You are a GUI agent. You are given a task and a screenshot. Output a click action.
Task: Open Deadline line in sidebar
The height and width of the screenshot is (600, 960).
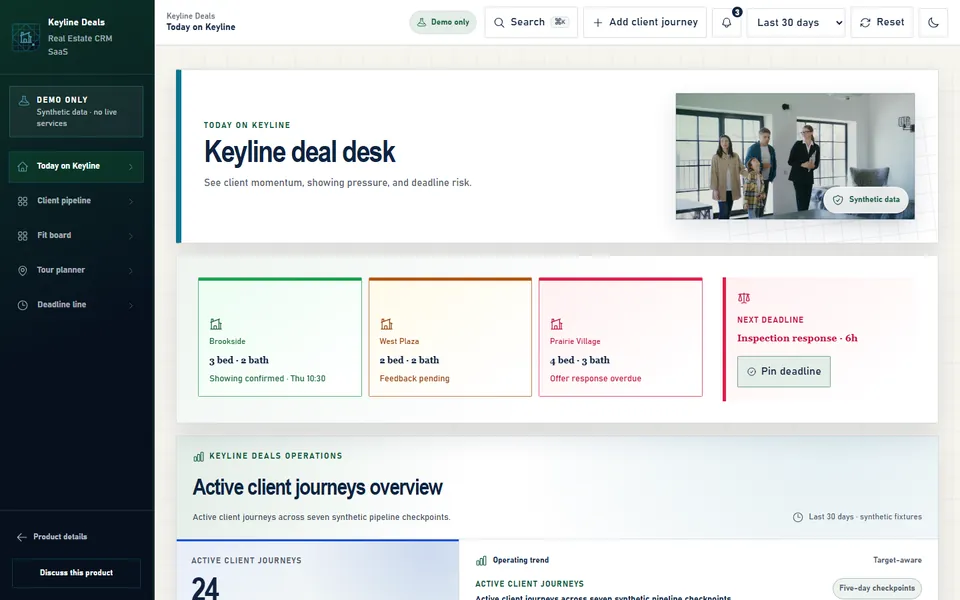77,305
